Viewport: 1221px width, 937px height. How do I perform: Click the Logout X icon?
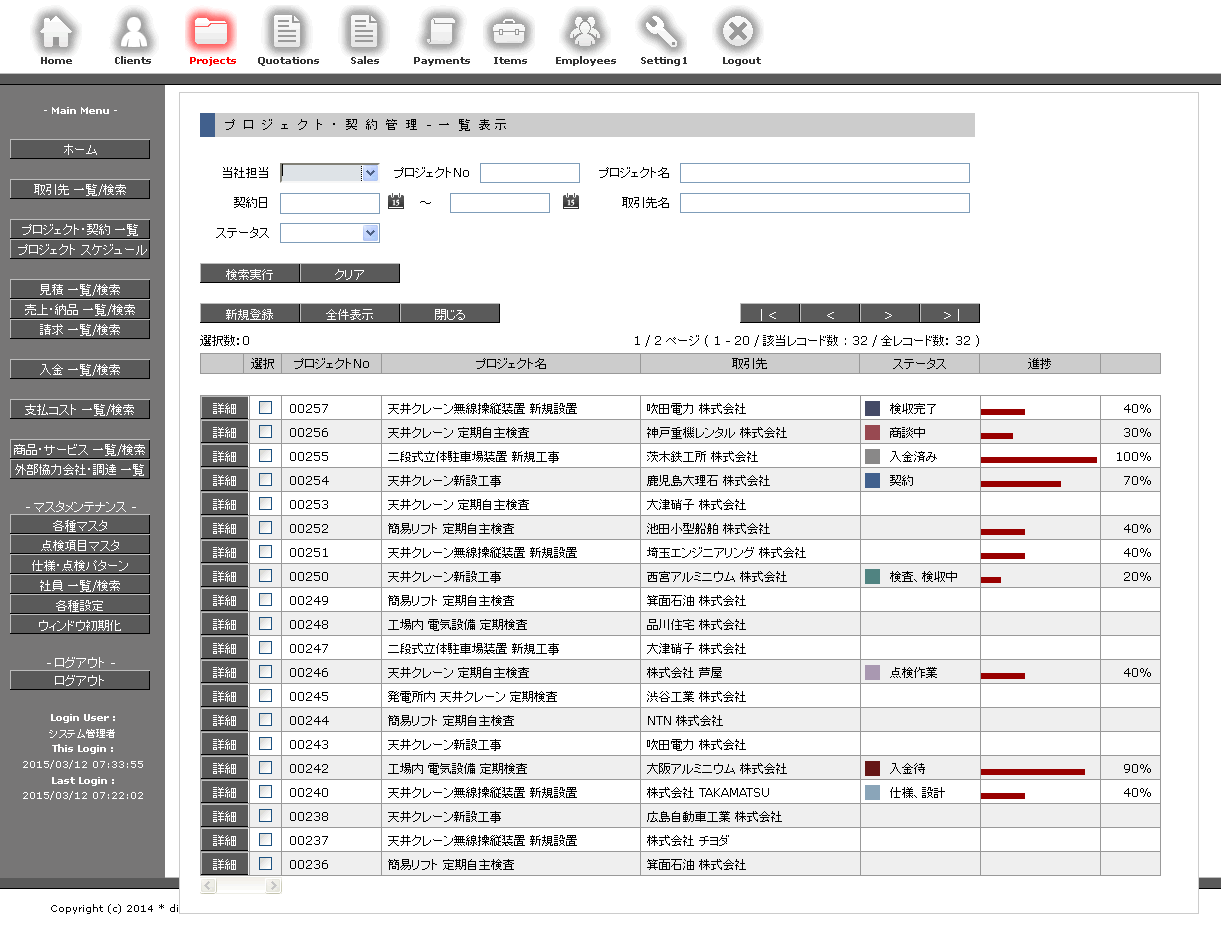(741, 33)
